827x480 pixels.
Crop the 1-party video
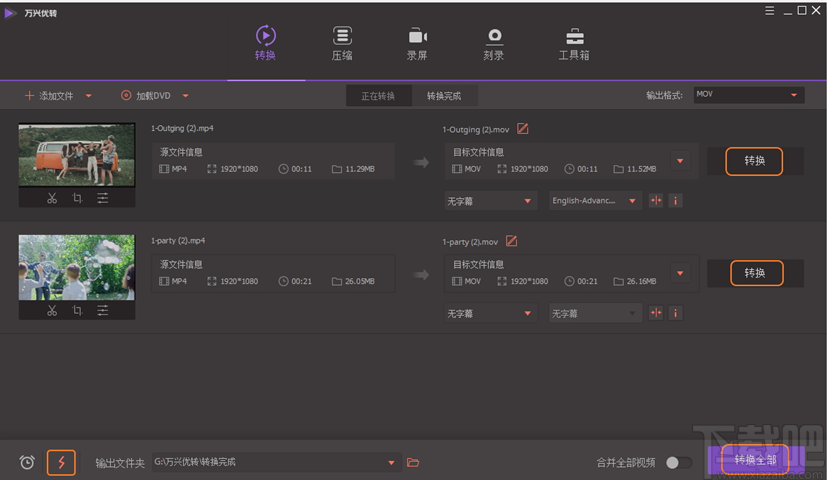77,311
